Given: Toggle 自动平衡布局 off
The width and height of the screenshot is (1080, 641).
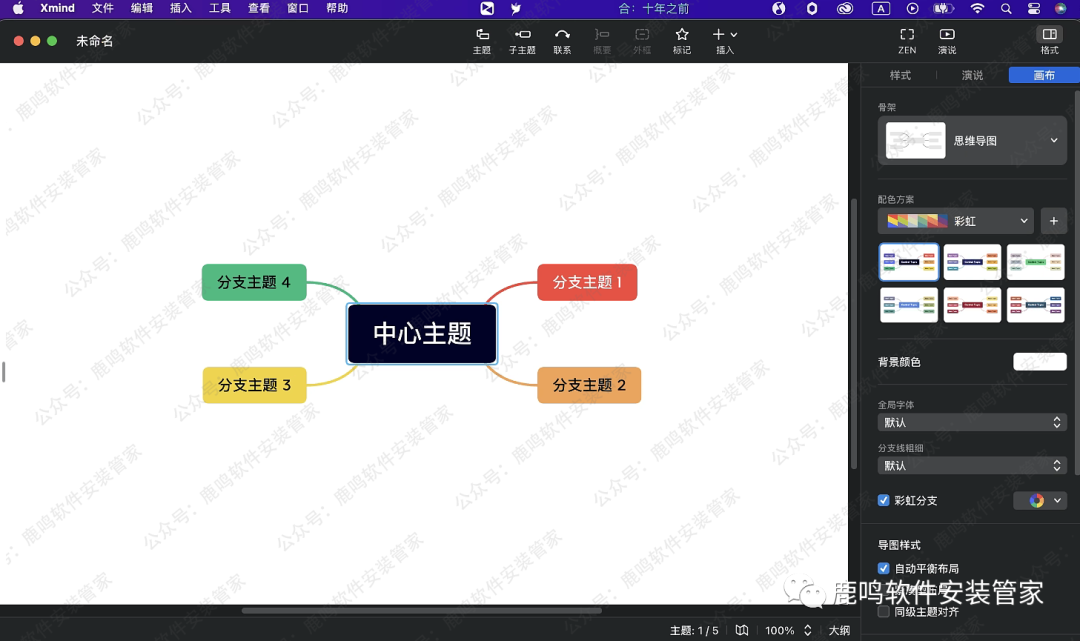Looking at the screenshot, I should 883,567.
